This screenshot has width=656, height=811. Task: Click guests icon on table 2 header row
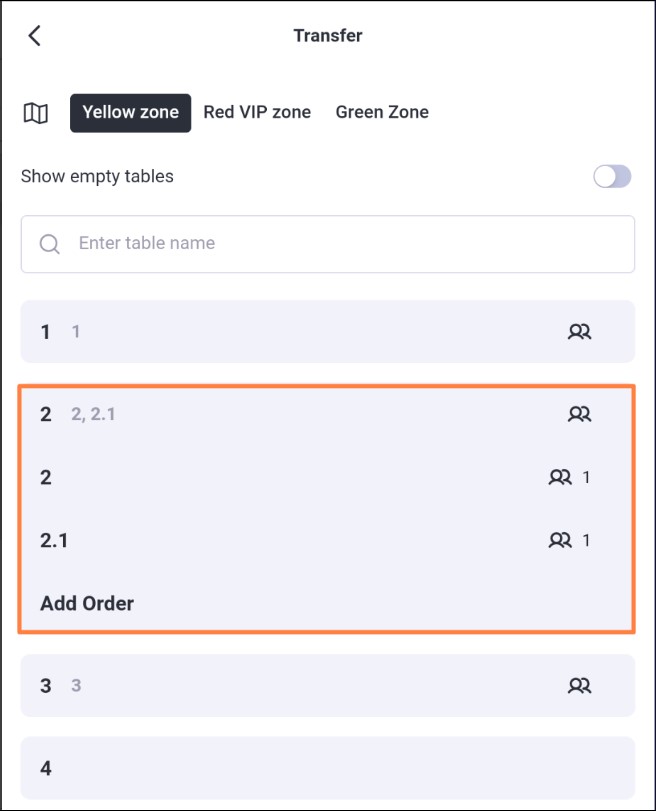point(579,414)
